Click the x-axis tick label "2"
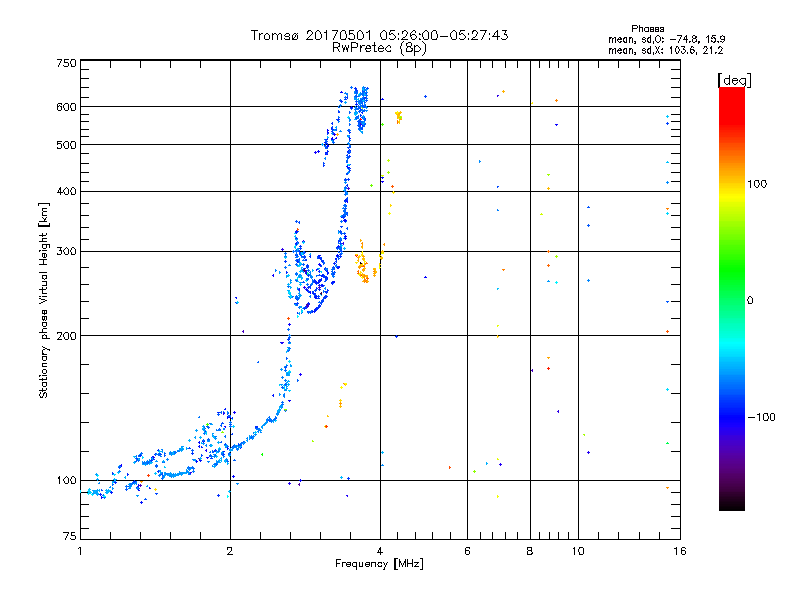 click(230, 551)
